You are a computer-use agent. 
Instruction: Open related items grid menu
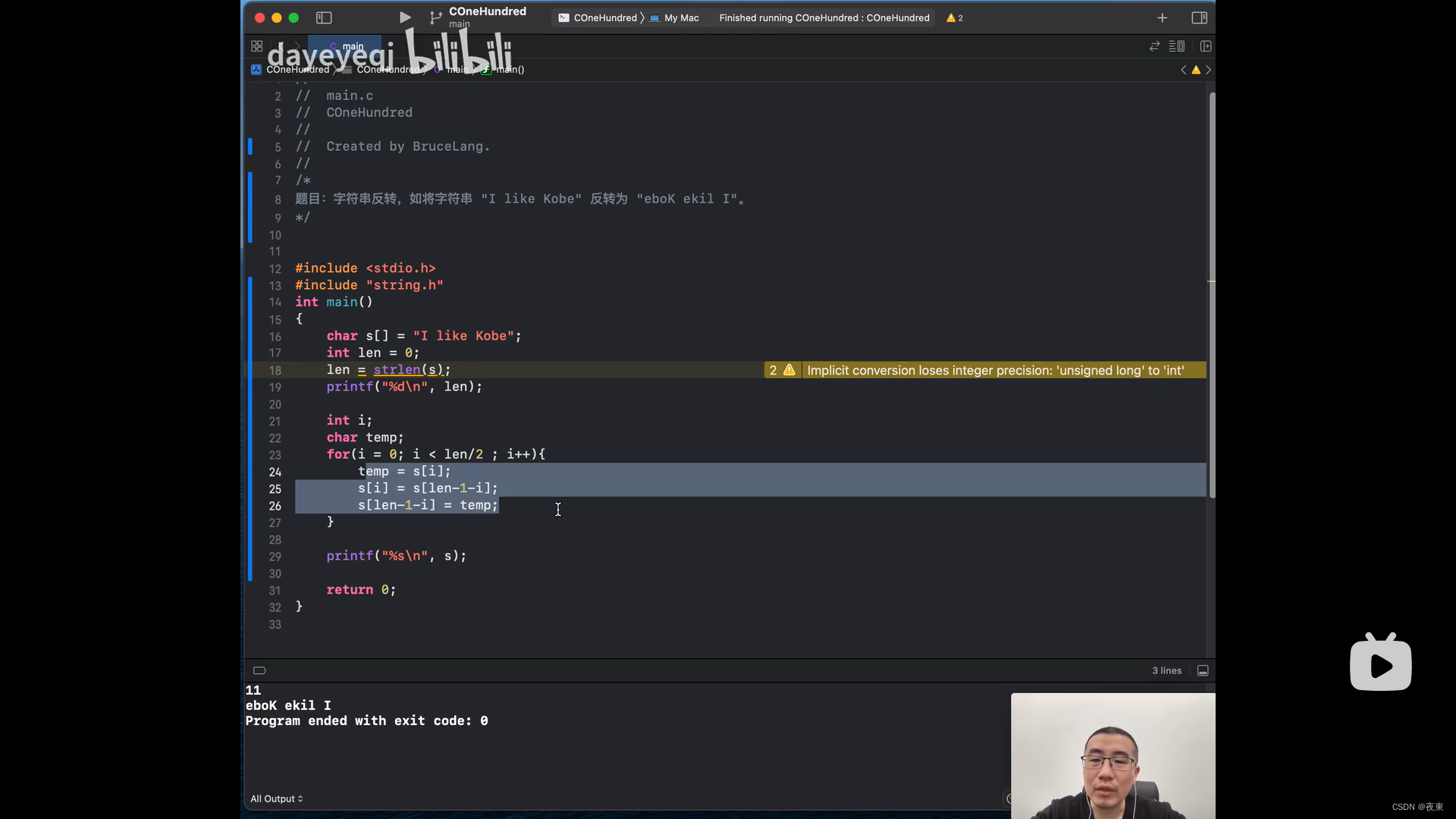(x=257, y=46)
